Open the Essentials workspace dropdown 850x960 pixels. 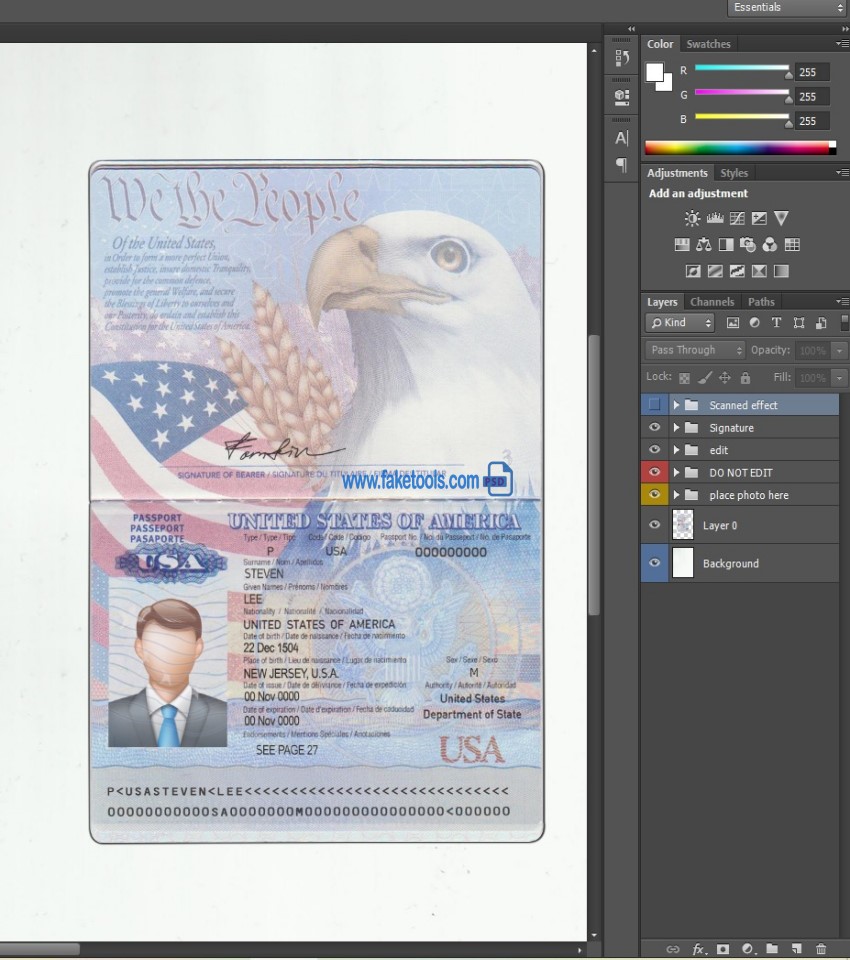click(x=788, y=7)
